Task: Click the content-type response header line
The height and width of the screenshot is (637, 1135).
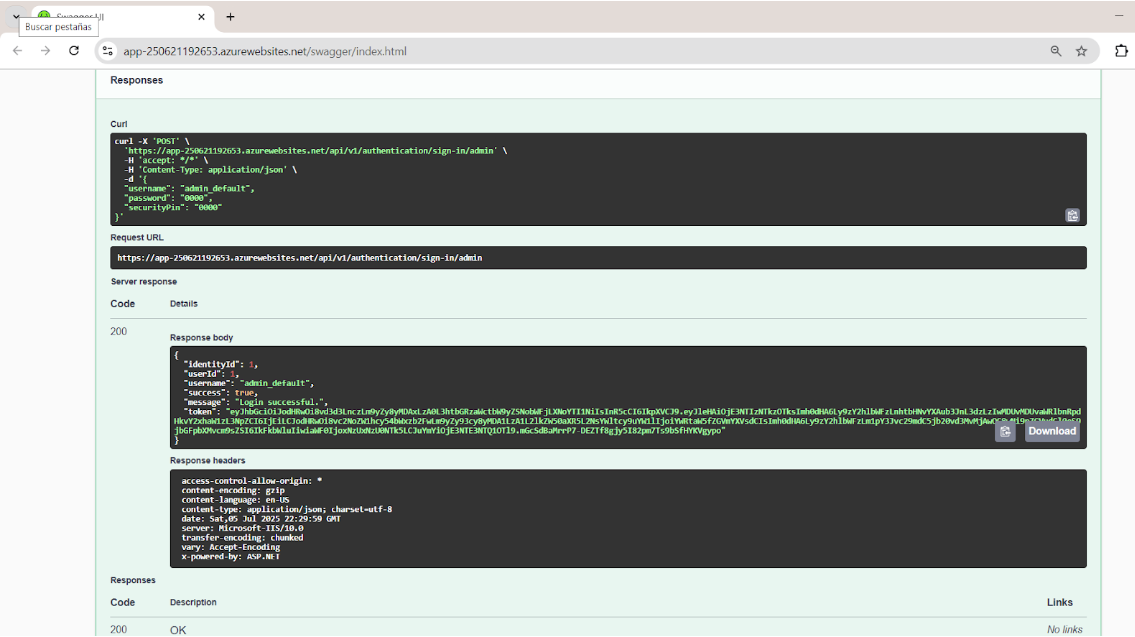Action: click(287, 509)
